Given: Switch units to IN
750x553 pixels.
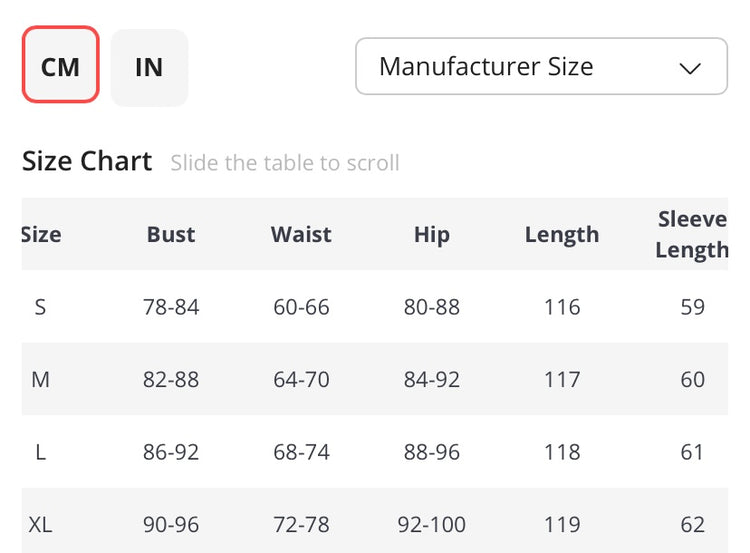Looking at the screenshot, I should point(149,67).
